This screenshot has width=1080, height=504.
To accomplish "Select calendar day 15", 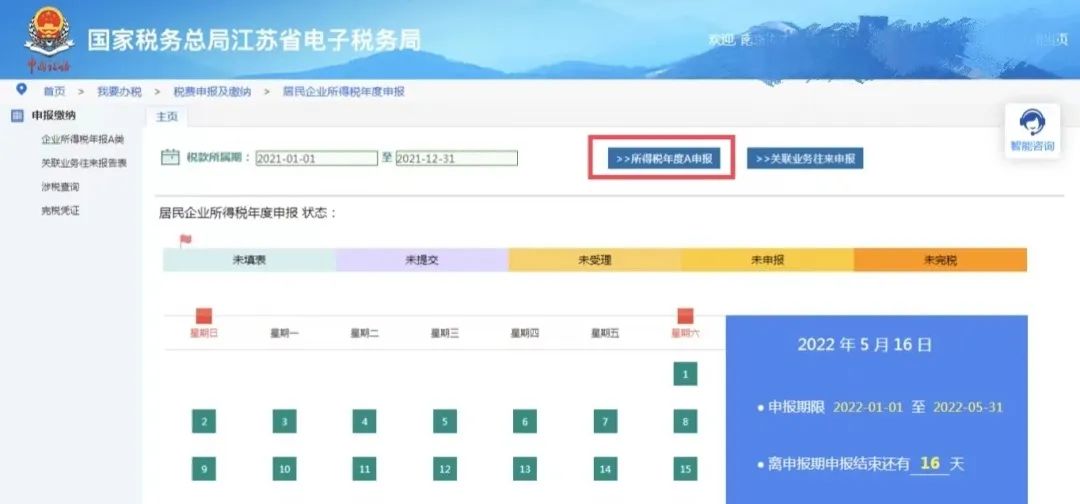I will 685,469.
